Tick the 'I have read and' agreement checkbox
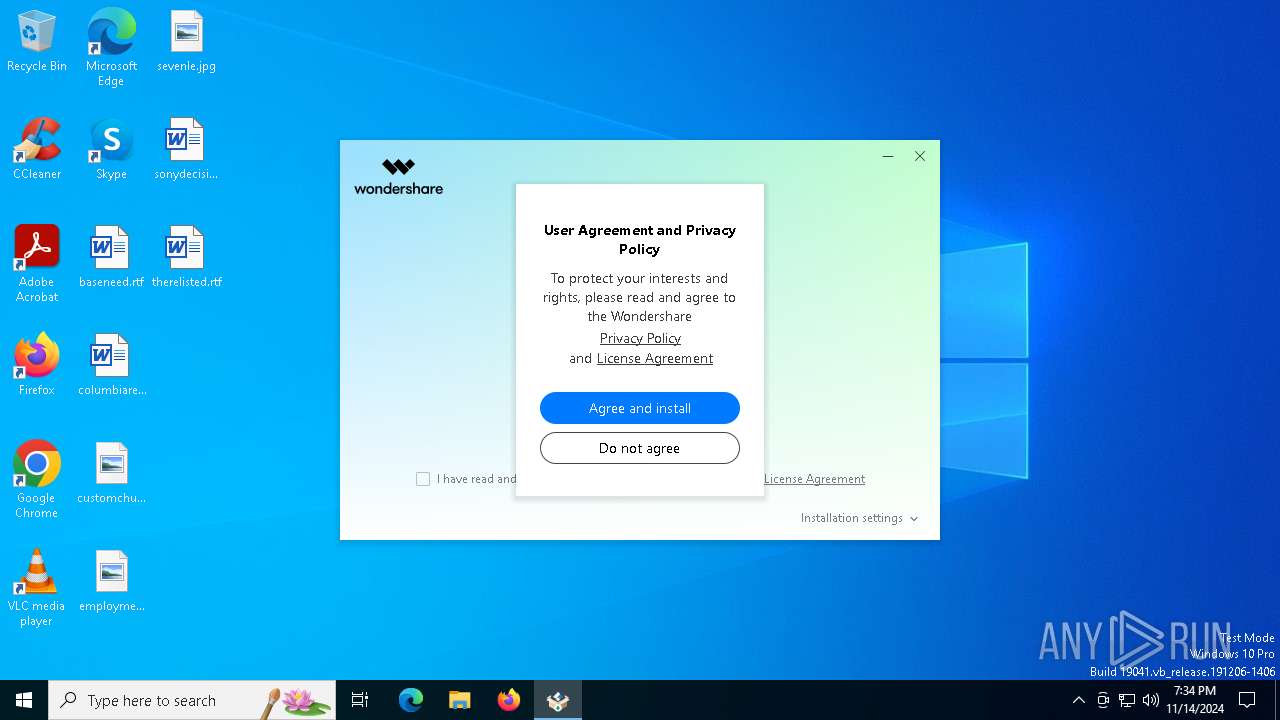This screenshot has width=1280, height=720. (x=423, y=479)
